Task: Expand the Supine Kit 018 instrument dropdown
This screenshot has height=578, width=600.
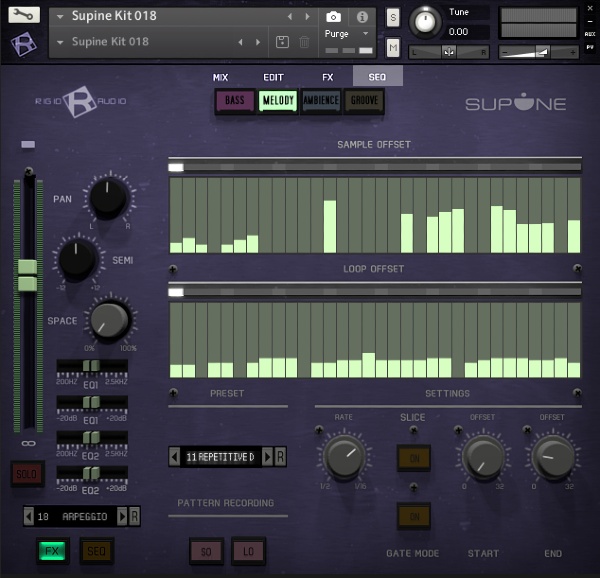Action: (x=61, y=17)
